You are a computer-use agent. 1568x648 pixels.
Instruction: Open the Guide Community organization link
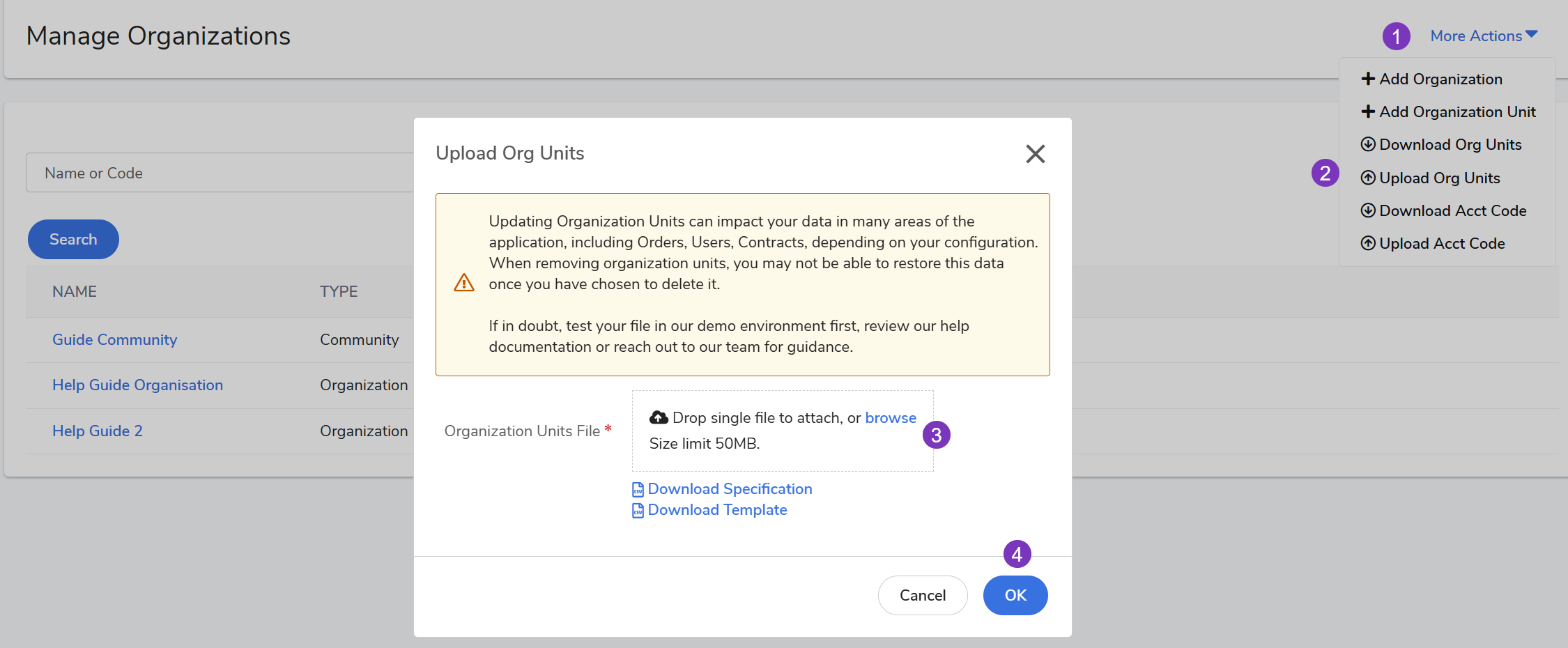[115, 339]
